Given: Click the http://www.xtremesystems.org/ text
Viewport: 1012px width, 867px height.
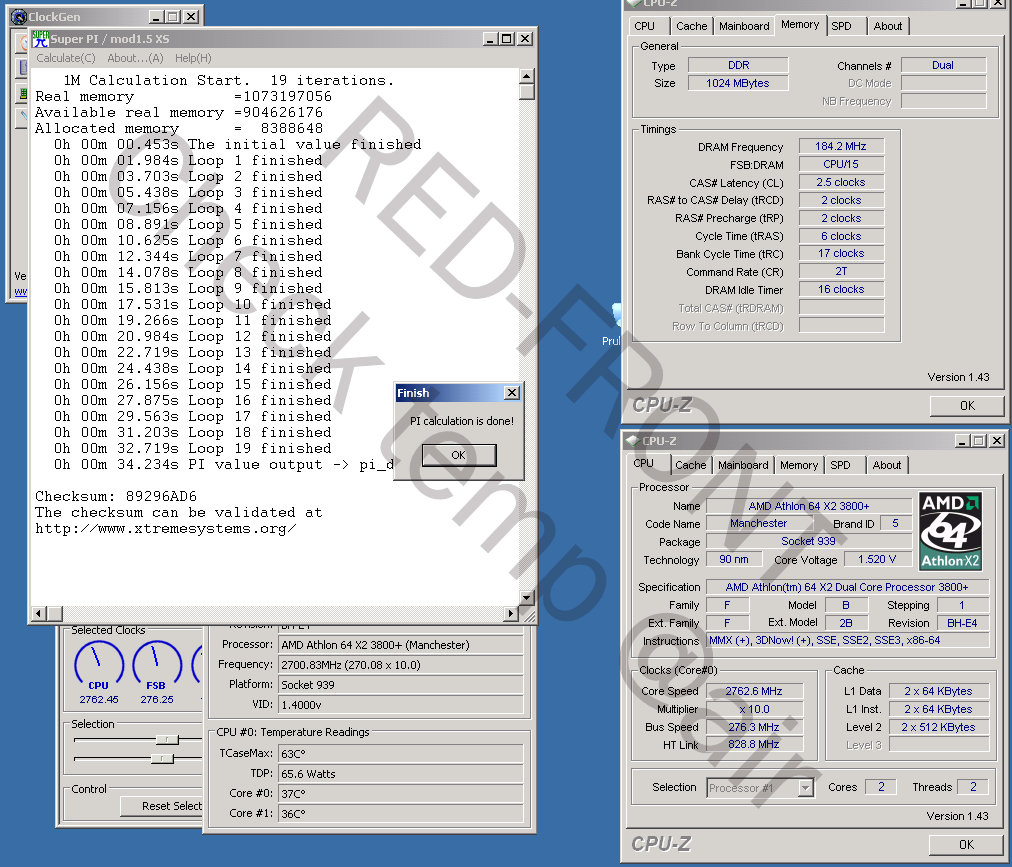Looking at the screenshot, I should (166, 529).
